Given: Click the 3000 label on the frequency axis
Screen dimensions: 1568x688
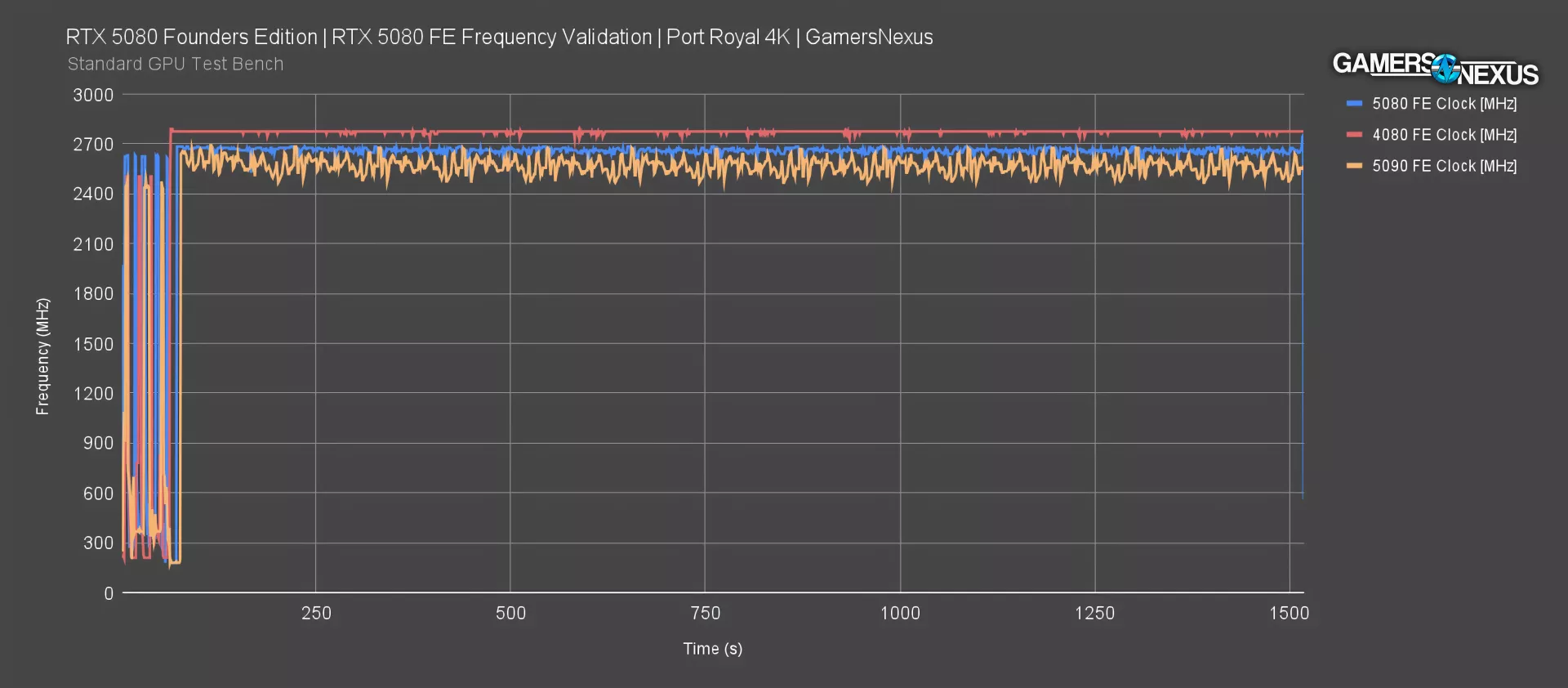Looking at the screenshot, I should [93, 95].
